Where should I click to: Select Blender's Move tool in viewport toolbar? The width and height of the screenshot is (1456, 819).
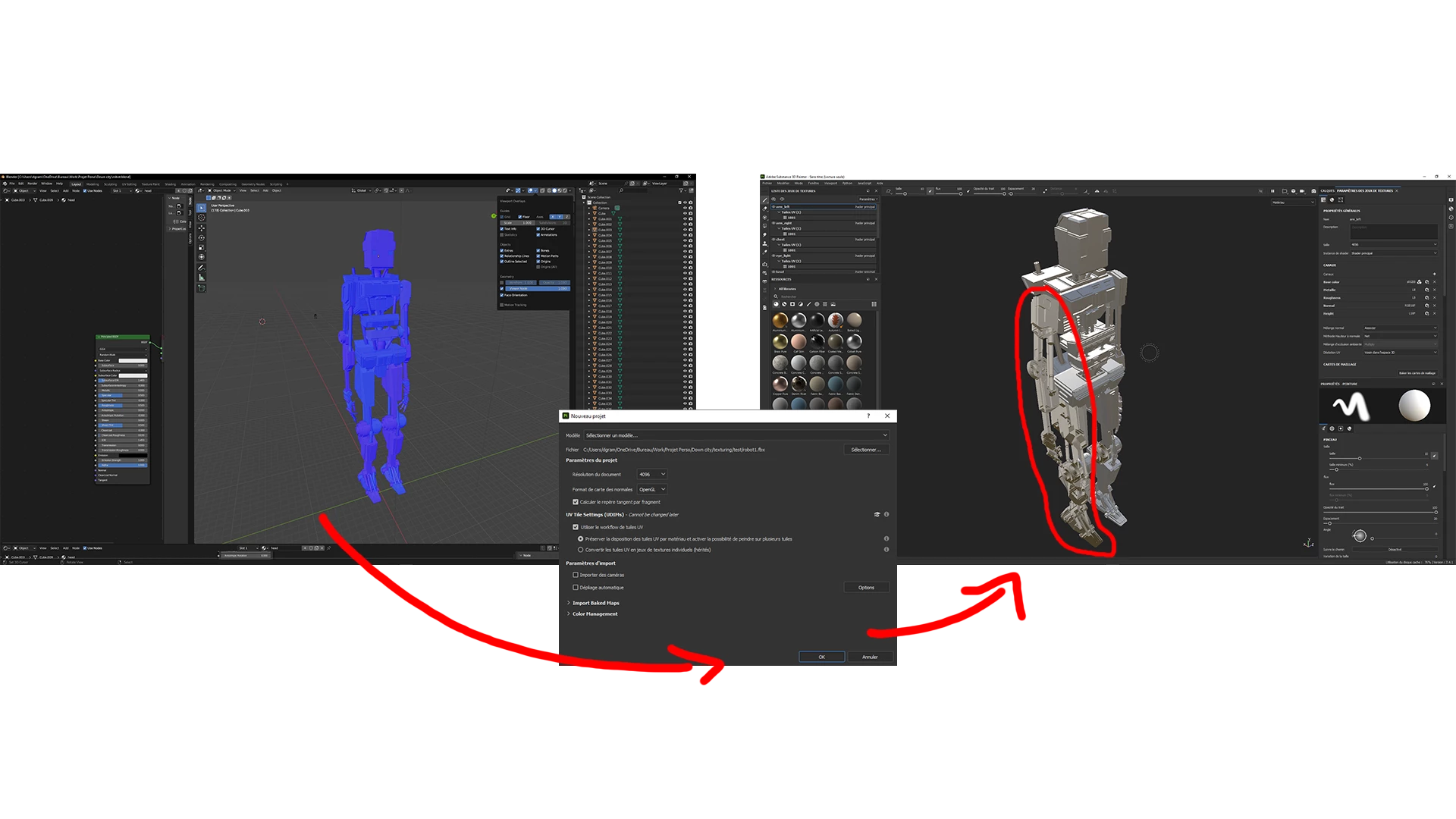click(201, 227)
